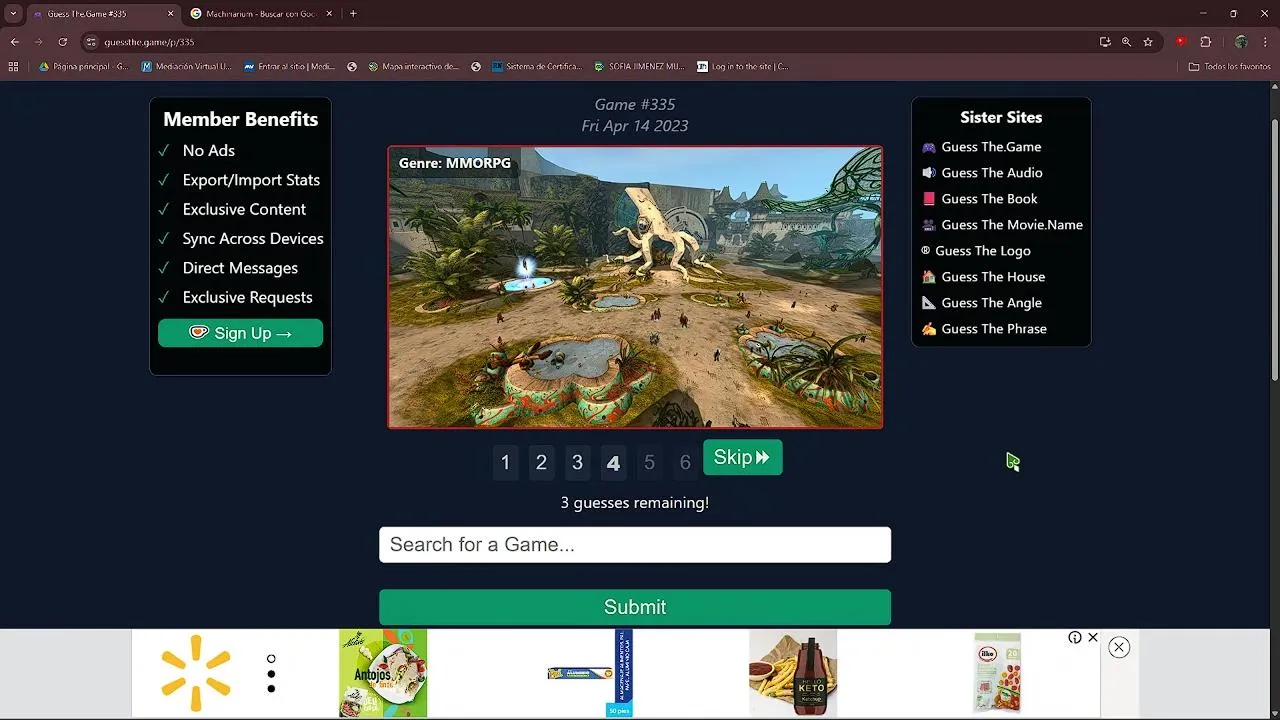The height and width of the screenshot is (720, 1280).
Task: Expand the tab search dropdown arrow
Action: (13, 14)
